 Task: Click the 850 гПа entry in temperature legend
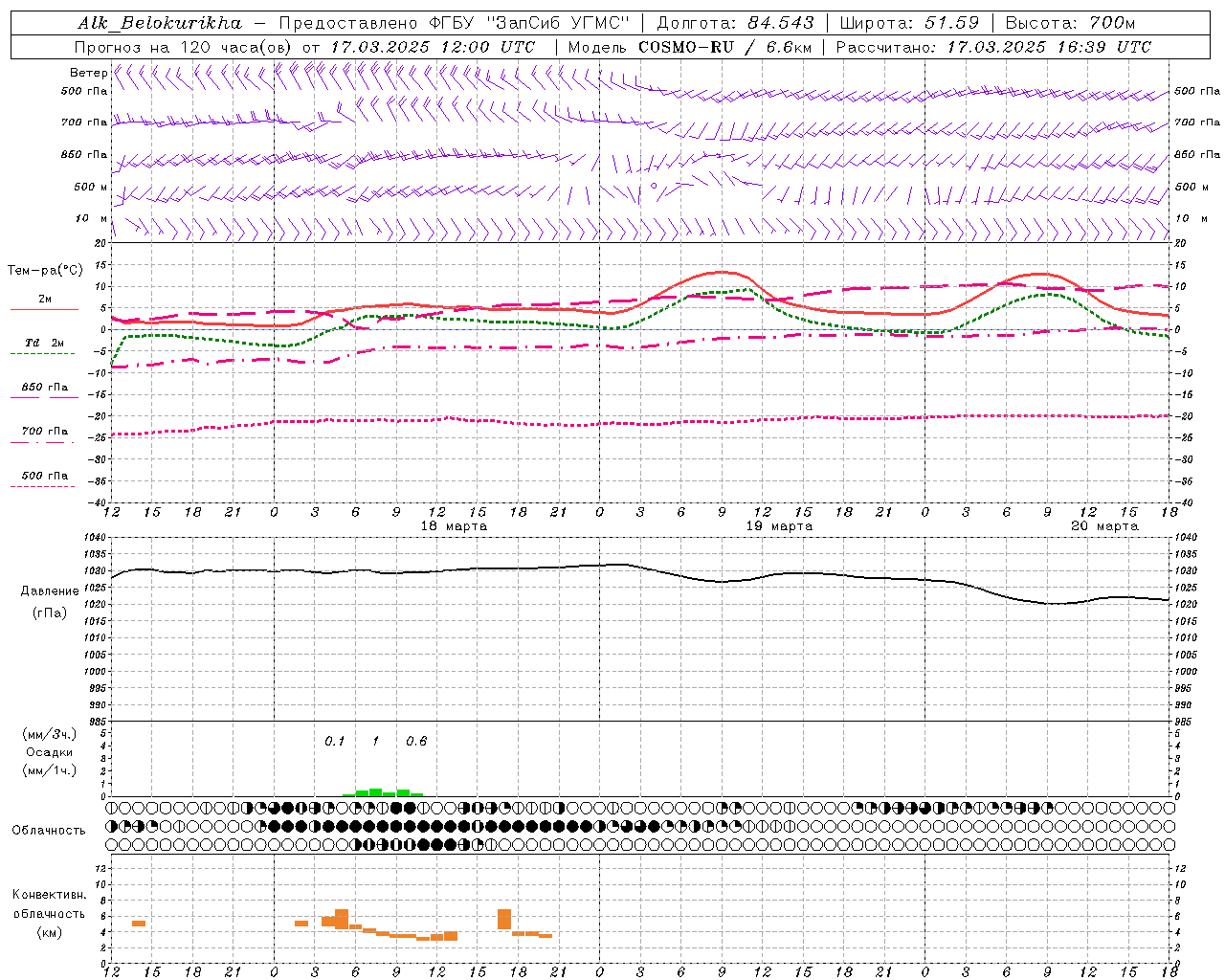tap(45, 388)
